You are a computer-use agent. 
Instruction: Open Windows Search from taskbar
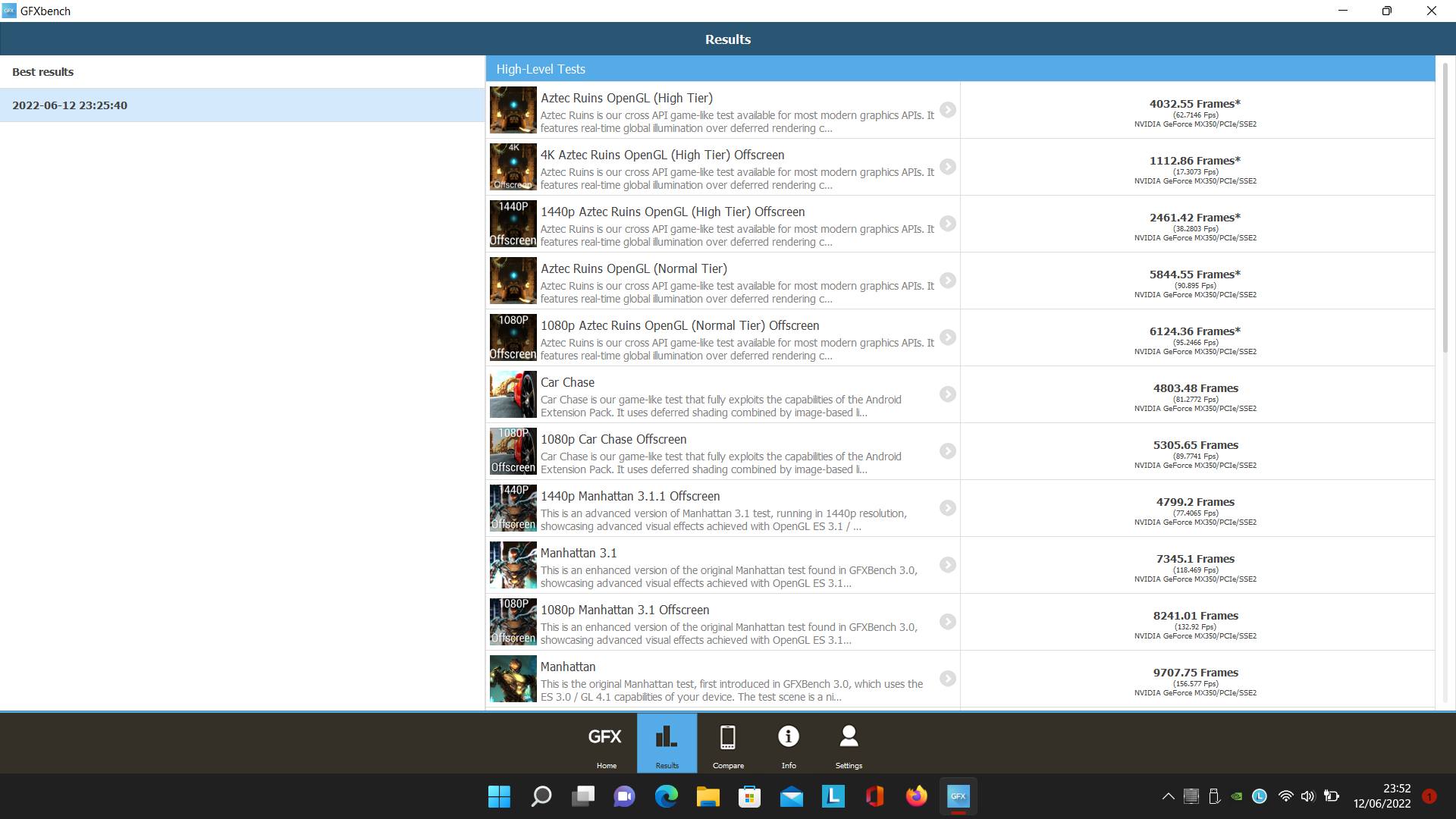pyautogui.click(x=541, y=796)
